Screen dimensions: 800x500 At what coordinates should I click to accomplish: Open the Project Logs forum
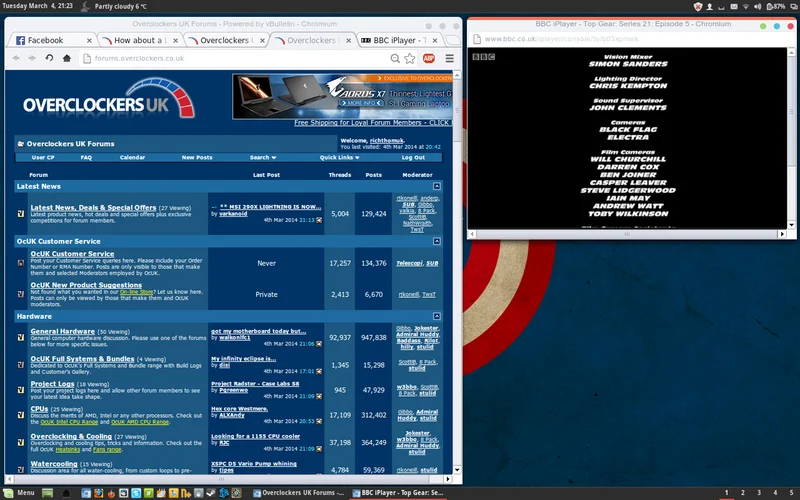(53, 384)
